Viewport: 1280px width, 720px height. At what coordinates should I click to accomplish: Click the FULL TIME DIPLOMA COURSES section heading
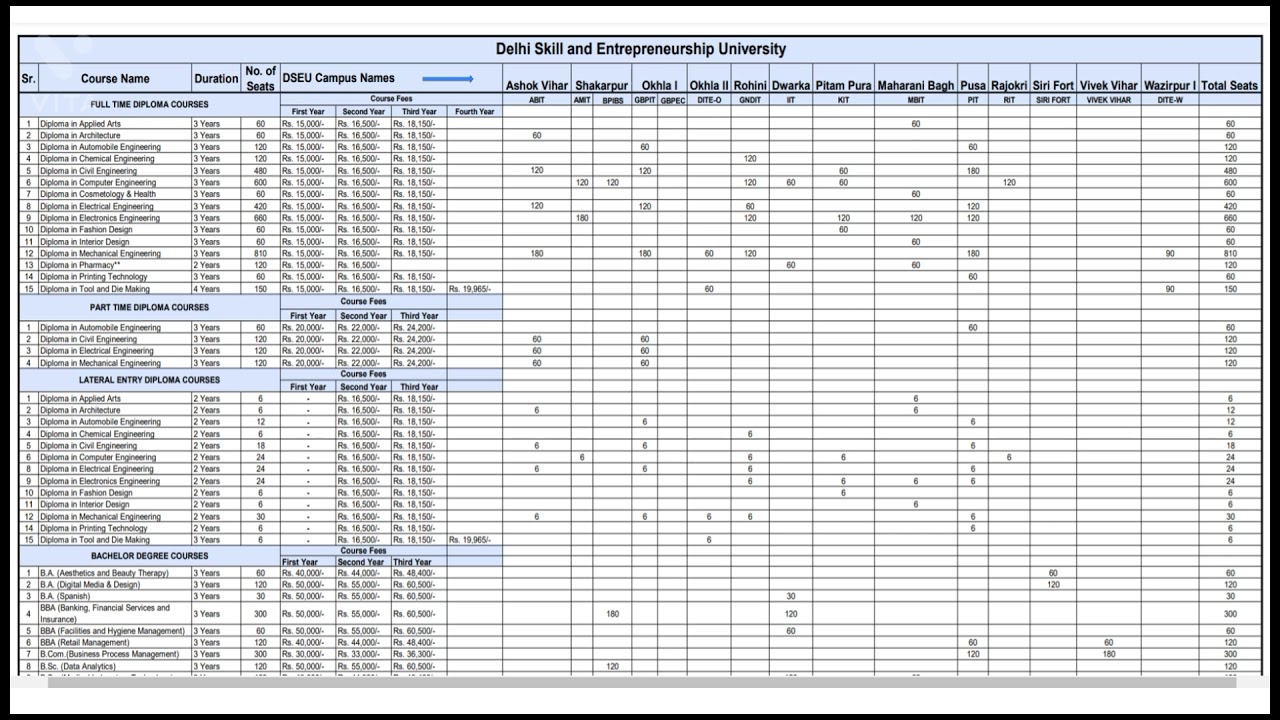pos(149,105)
